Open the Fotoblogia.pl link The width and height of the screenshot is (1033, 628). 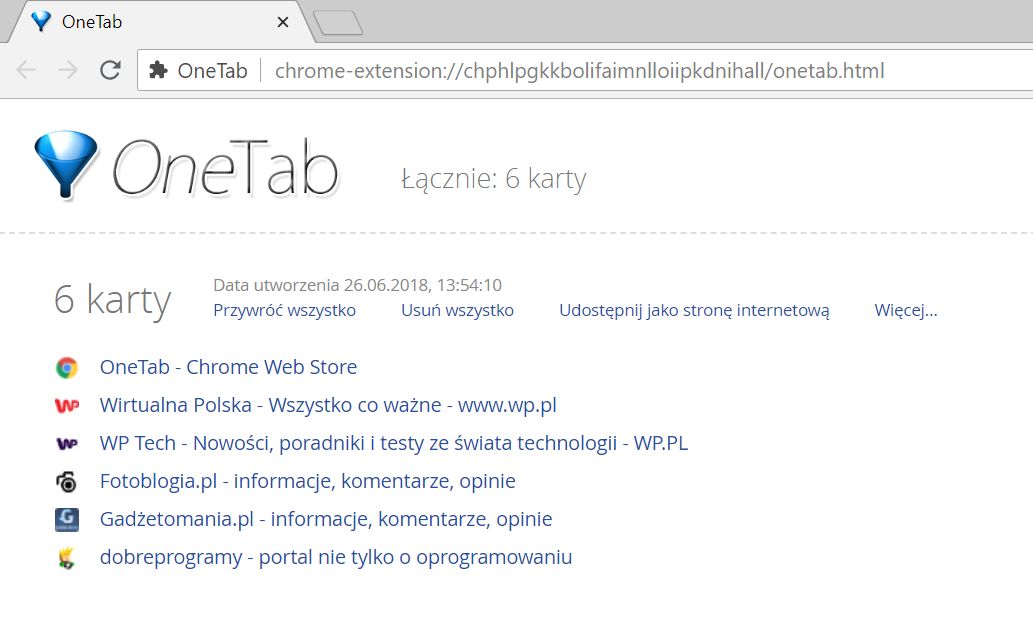click(307, 481)
